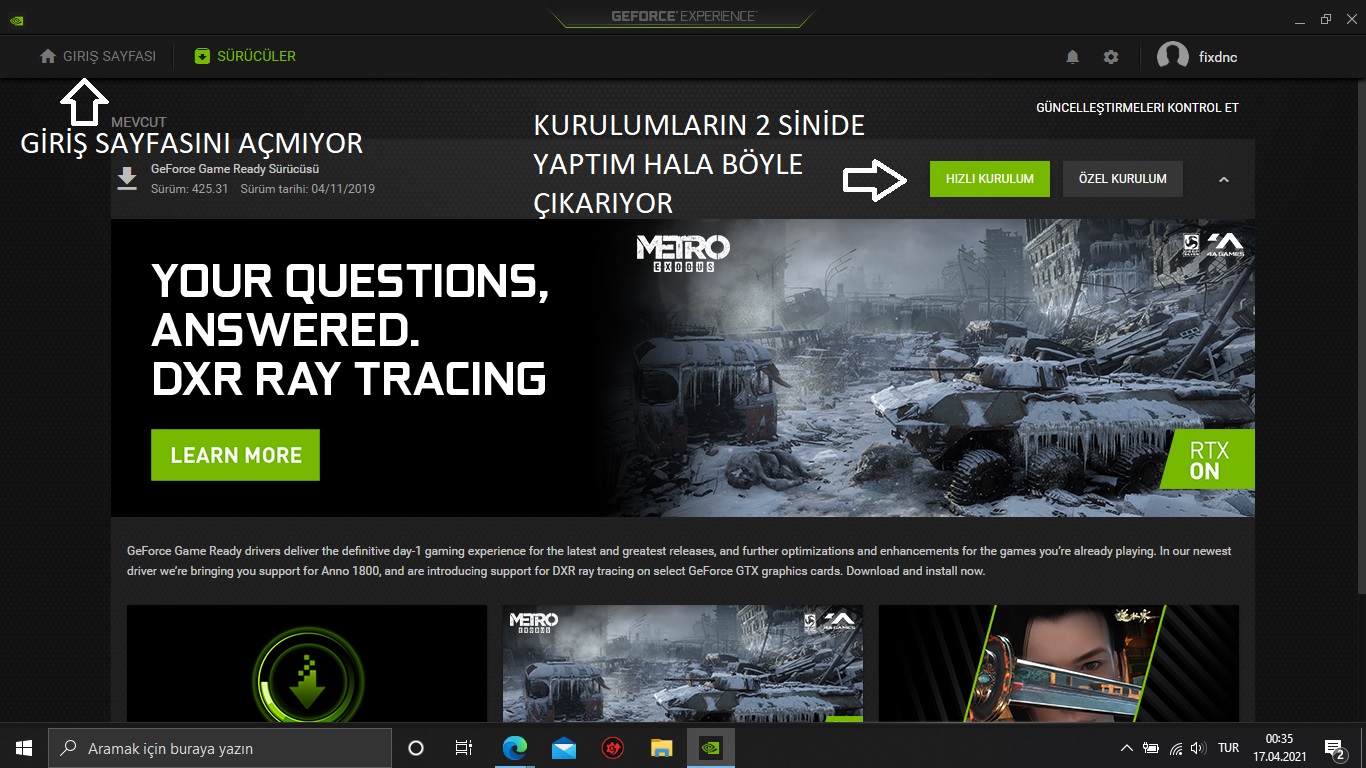Click the Sürüm: 425.31 text

[190, 189]
